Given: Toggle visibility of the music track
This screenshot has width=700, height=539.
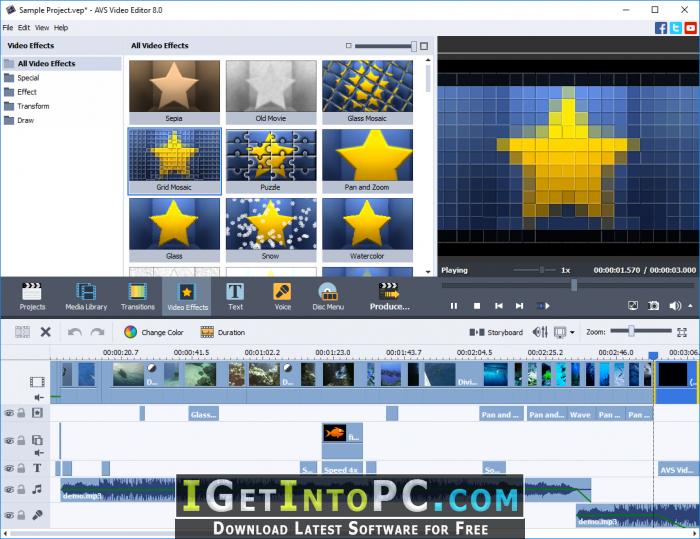Looking at the screenshot, I should point(9,490).
